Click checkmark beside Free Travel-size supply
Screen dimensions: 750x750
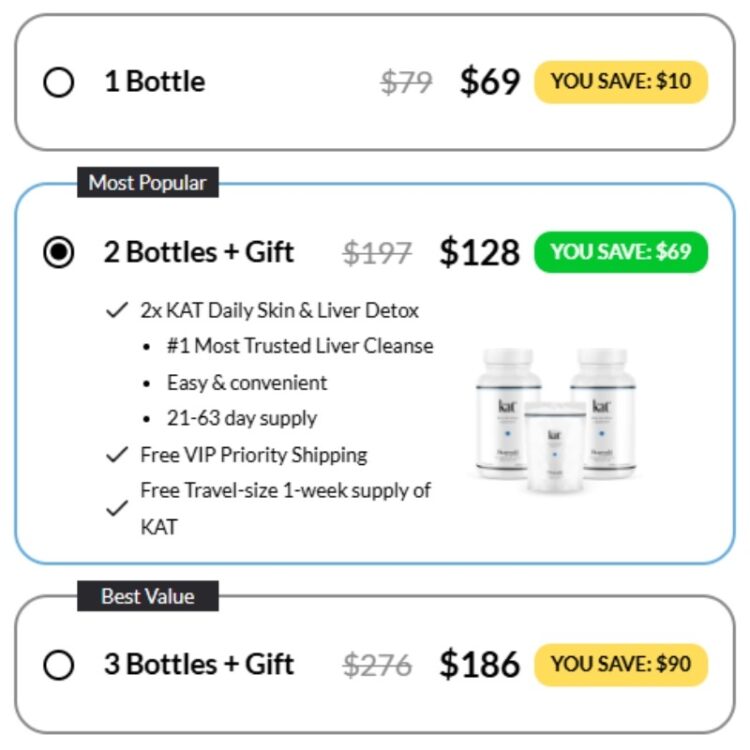(117, 508)
